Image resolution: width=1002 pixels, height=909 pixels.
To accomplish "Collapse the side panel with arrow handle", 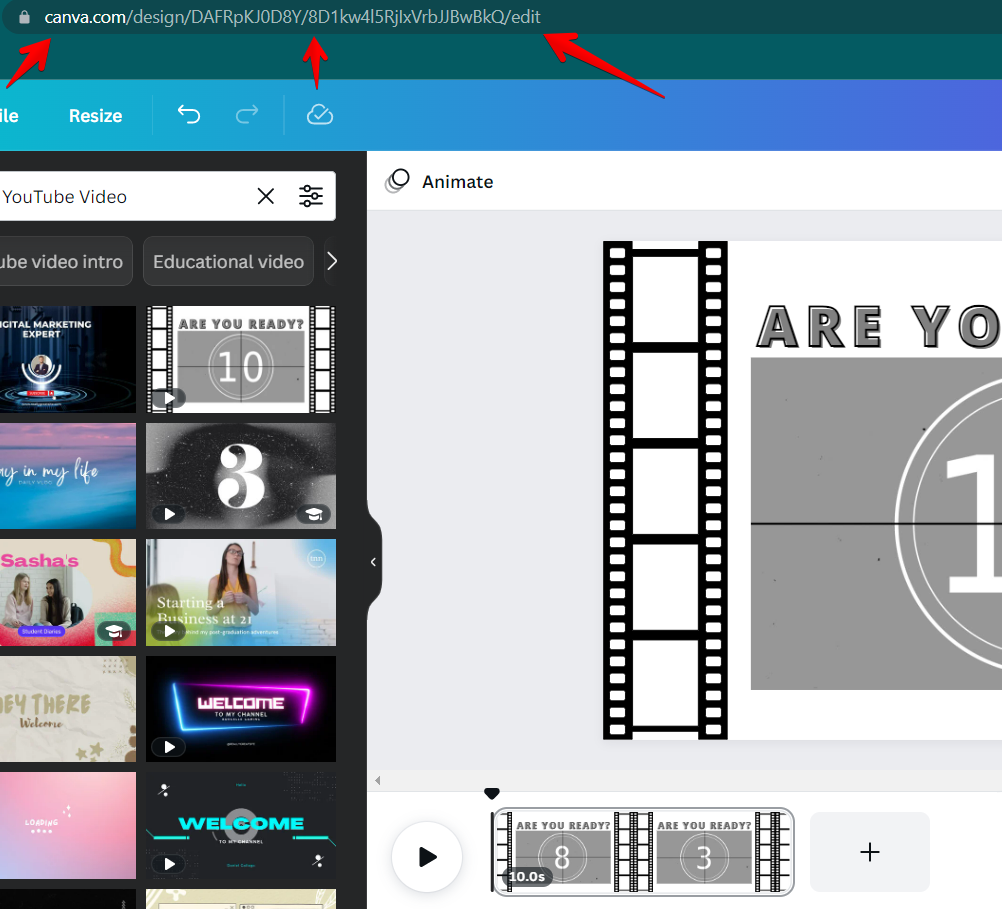I will tap(373, 562).
